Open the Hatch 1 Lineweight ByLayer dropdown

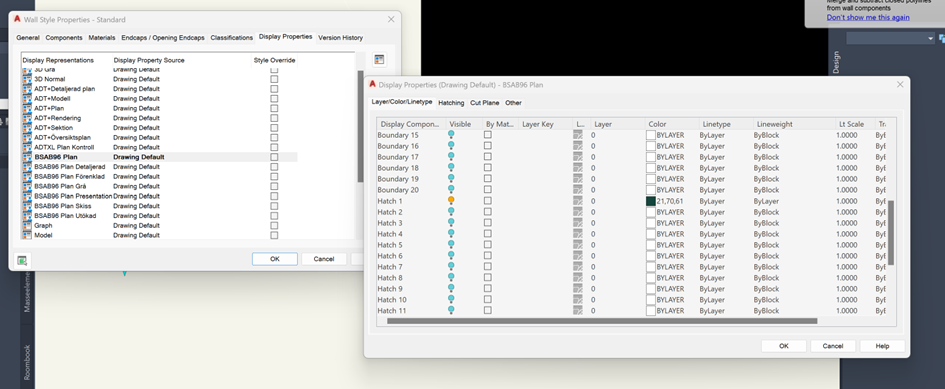pos(766,201)
